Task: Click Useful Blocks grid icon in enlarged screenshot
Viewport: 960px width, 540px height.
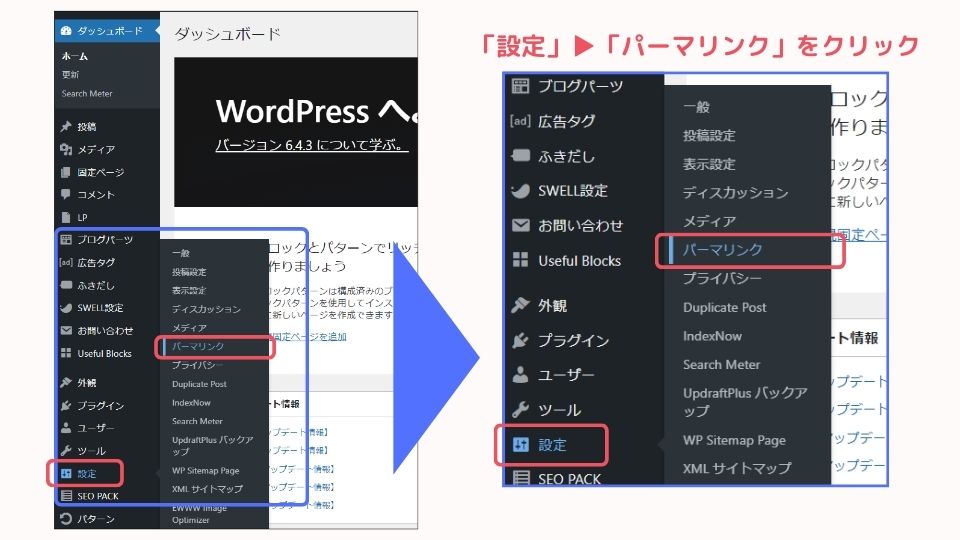Action: [x=520, y=260]
